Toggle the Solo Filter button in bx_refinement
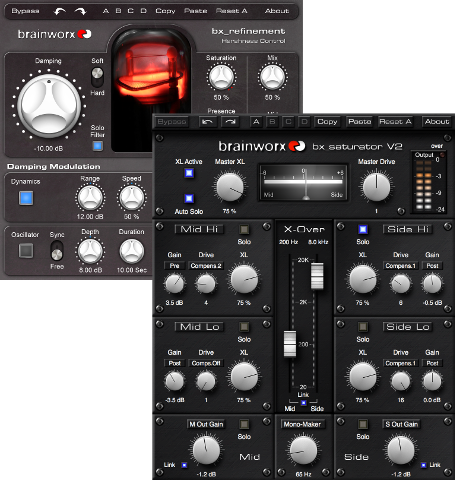The height and width of the screenshot is (480, 455). pos(97,146)
